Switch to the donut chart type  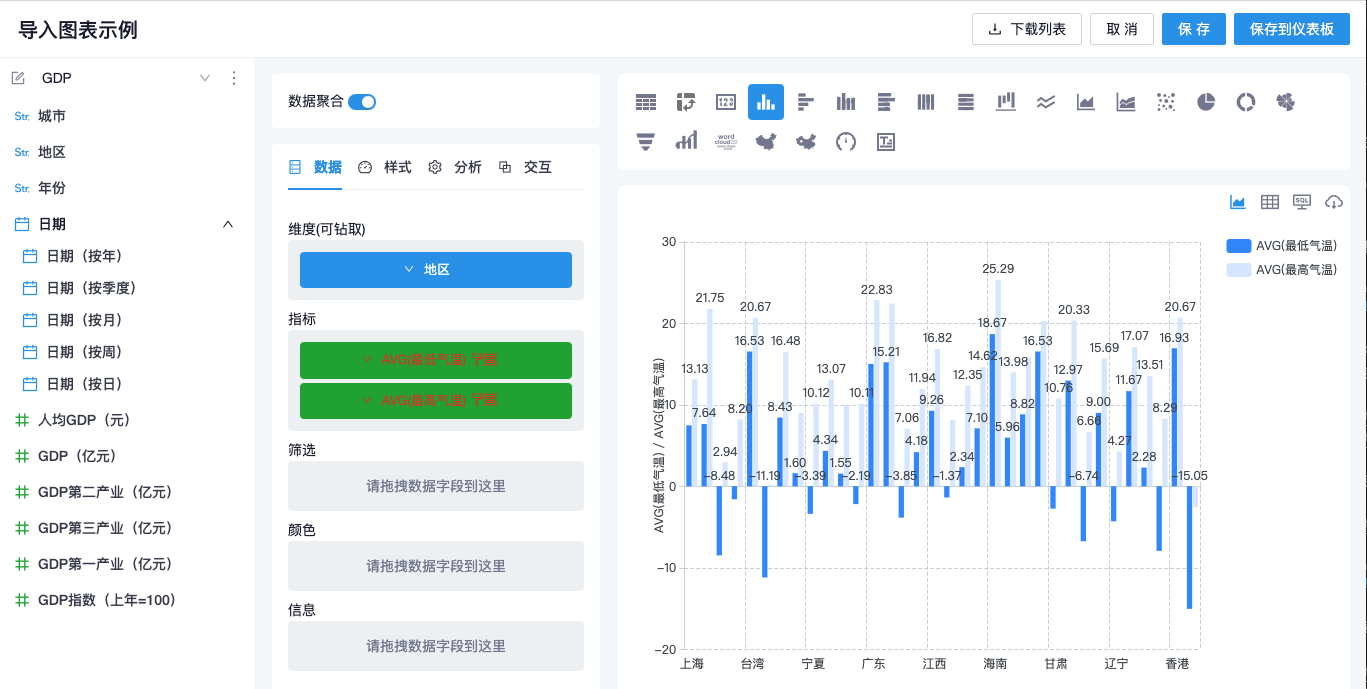point(1246,101)
